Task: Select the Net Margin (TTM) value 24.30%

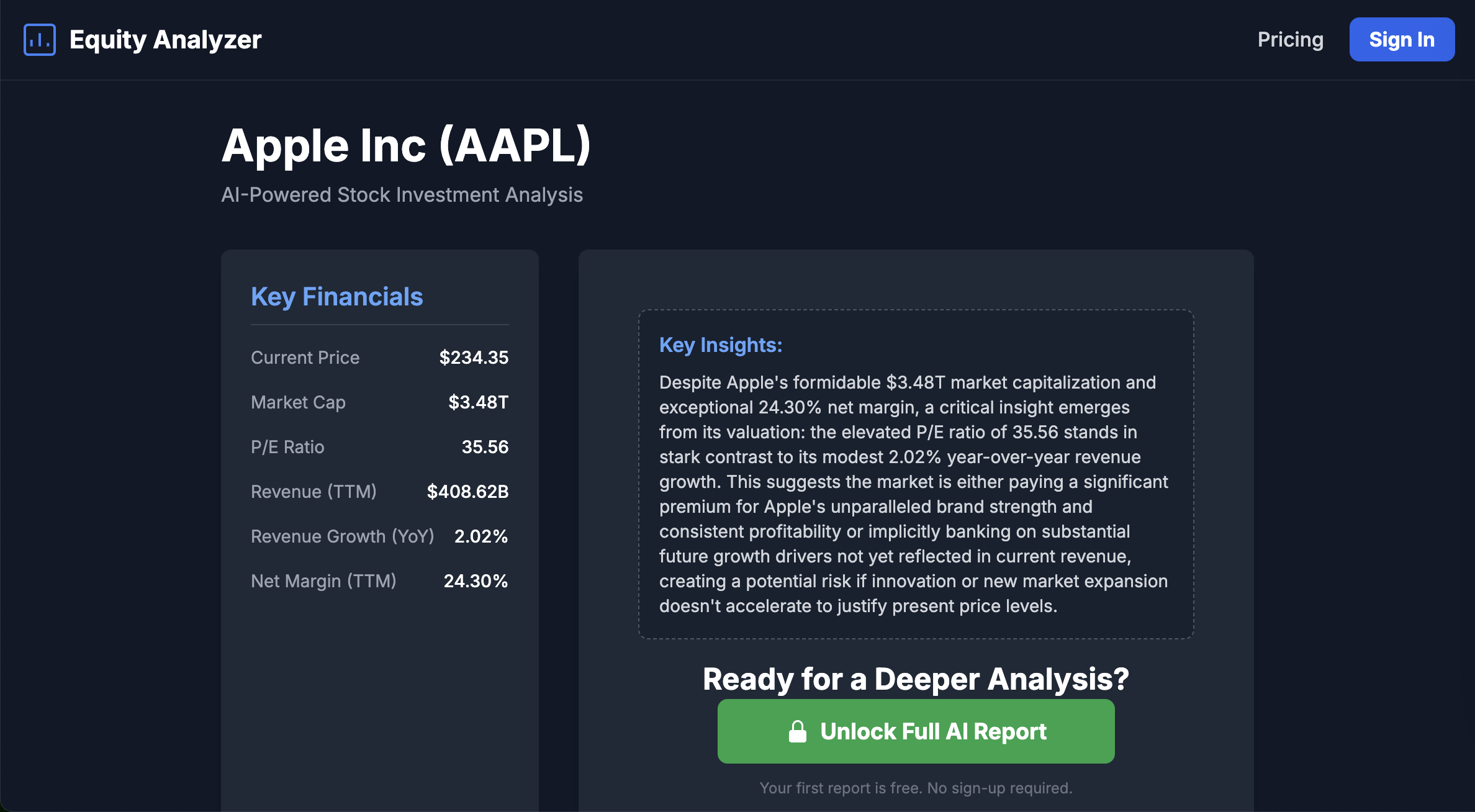Action: pyautogui.click(x=476, y=581)
